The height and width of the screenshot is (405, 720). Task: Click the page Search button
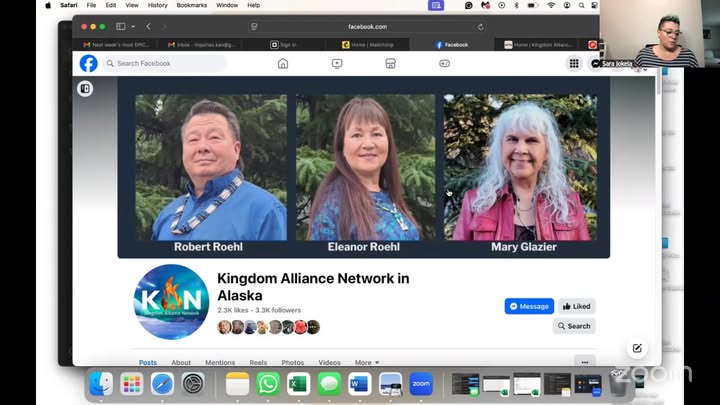574,326
